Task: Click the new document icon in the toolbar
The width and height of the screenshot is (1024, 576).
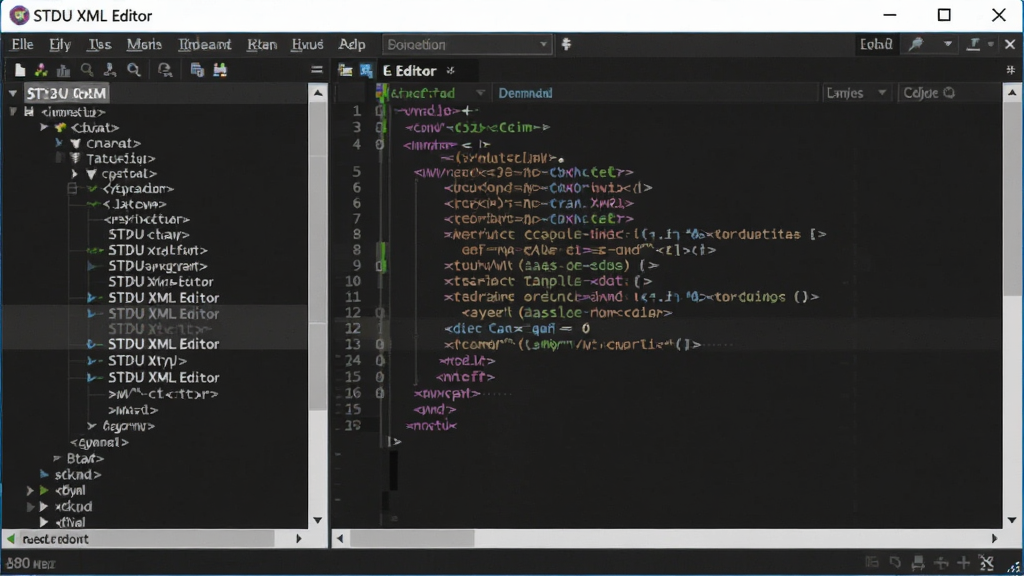Action: click(x=20, y=71)
